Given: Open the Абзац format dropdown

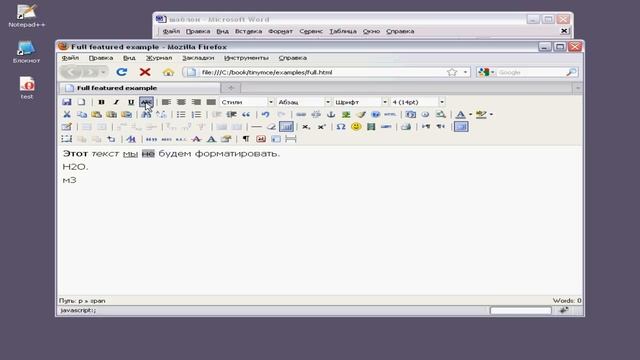Looking at the screenshot, I should (x=304, y=102).
